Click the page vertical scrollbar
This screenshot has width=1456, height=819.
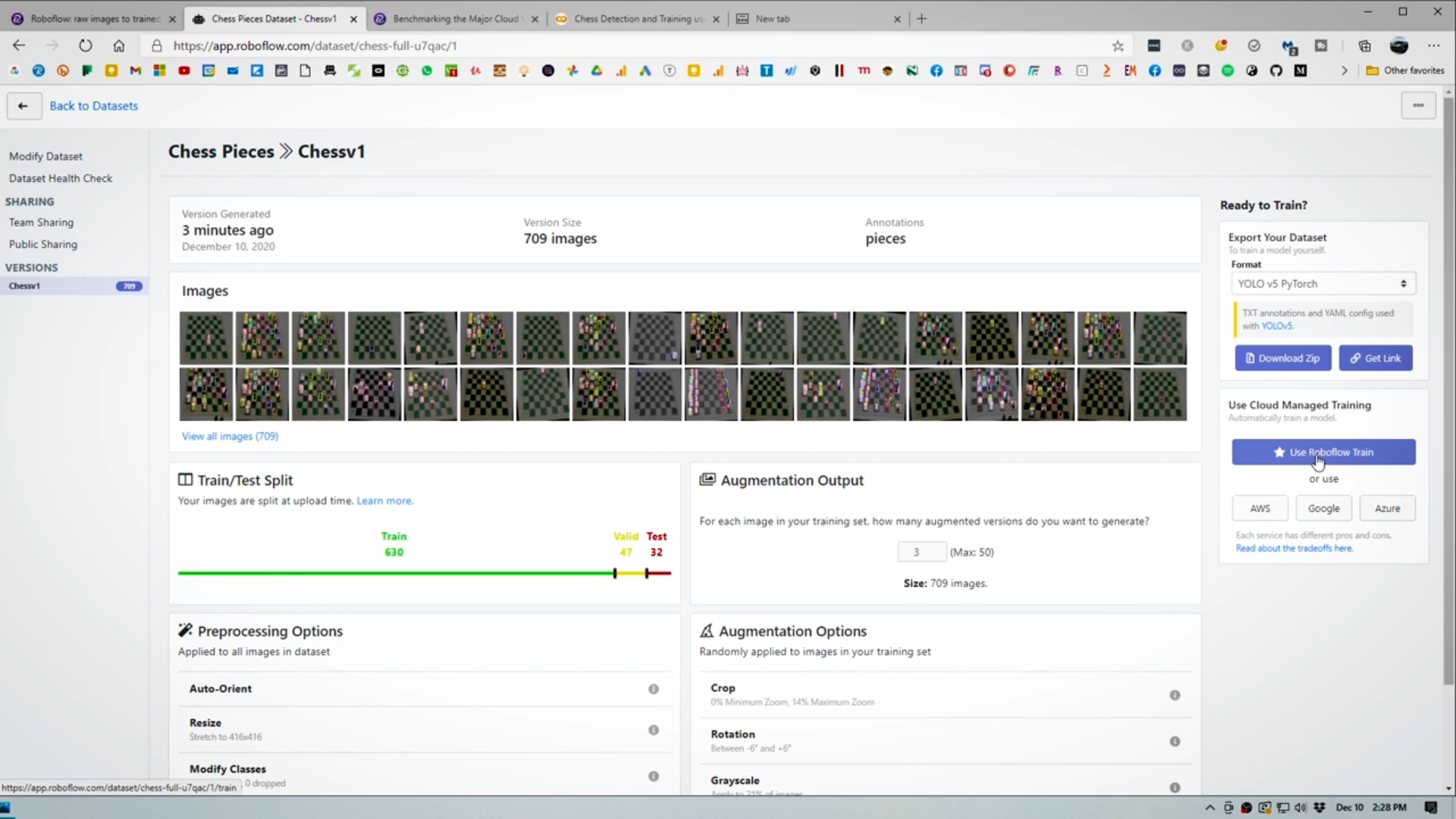click(x=1448, y=391)
